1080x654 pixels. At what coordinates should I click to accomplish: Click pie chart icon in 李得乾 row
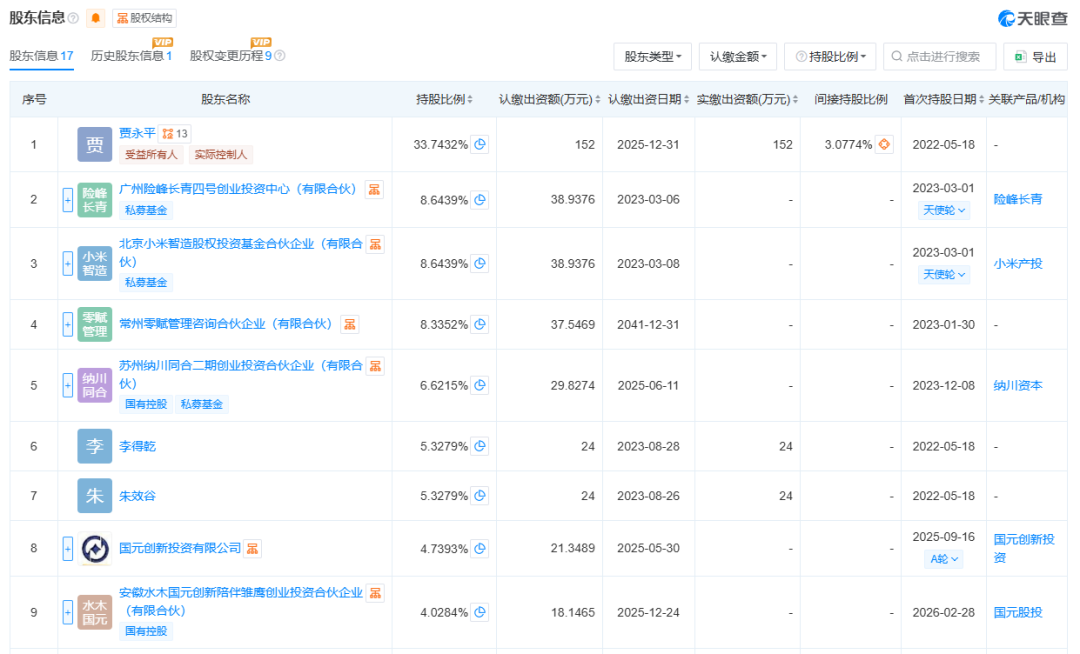tap(480, 446)
